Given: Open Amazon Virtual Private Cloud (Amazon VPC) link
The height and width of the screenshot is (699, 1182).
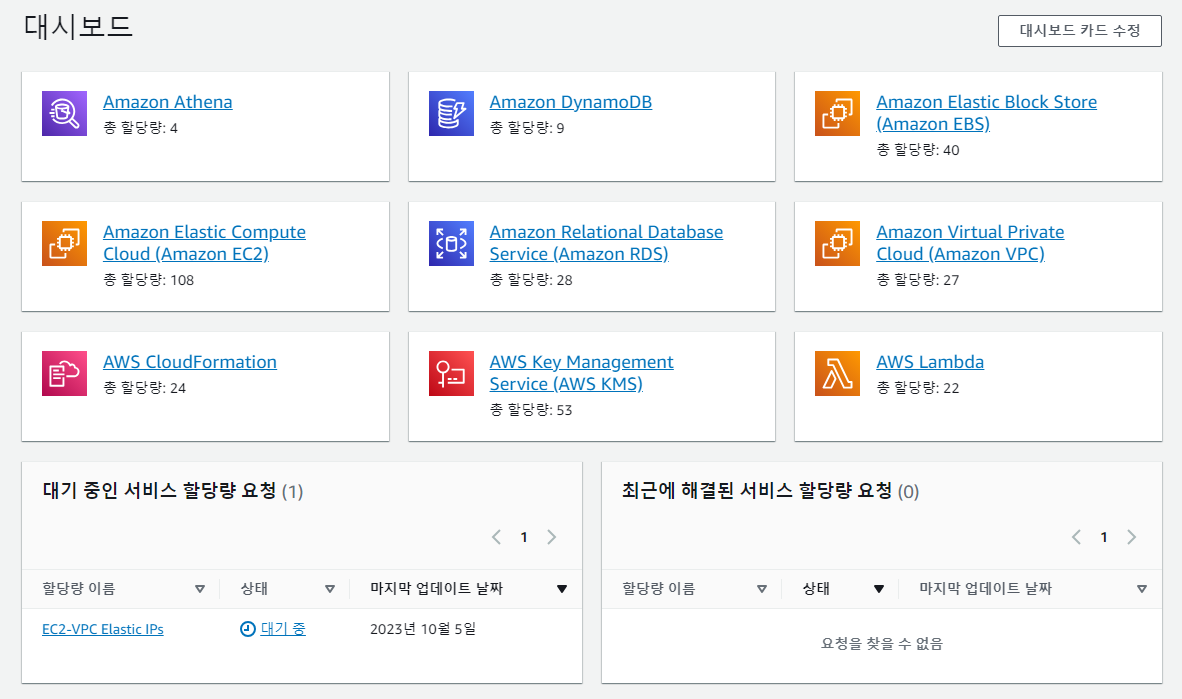Looking at the screenshot, I should 970,243.
